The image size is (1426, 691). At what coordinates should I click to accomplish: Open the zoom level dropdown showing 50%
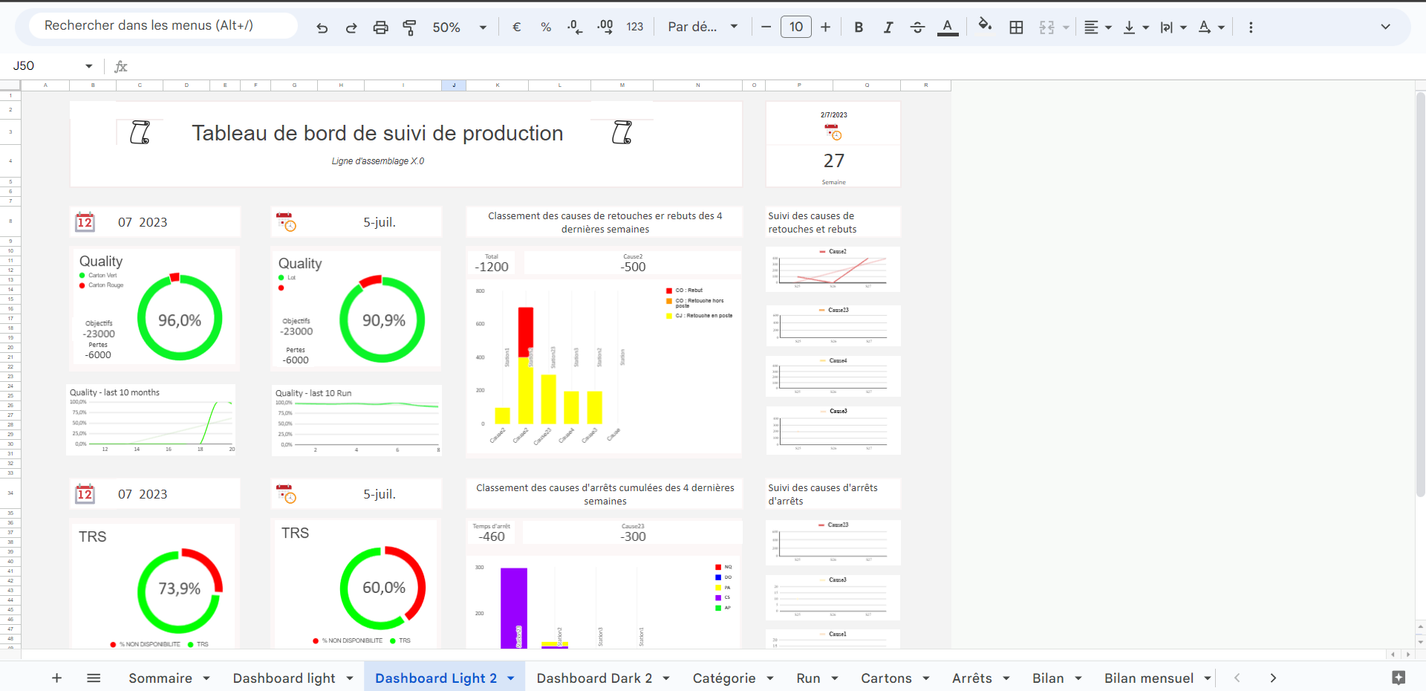459,27
